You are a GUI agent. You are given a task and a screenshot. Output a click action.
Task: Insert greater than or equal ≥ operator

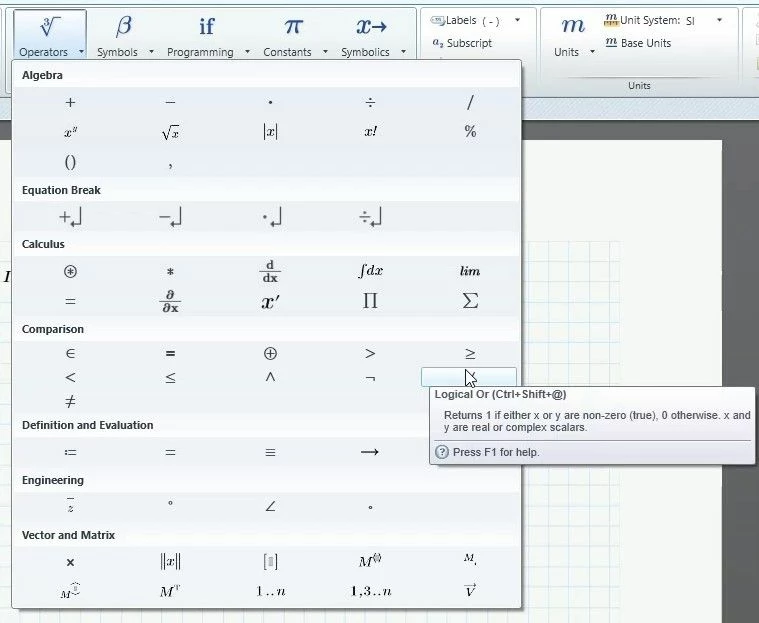click(x=470, y=353)
